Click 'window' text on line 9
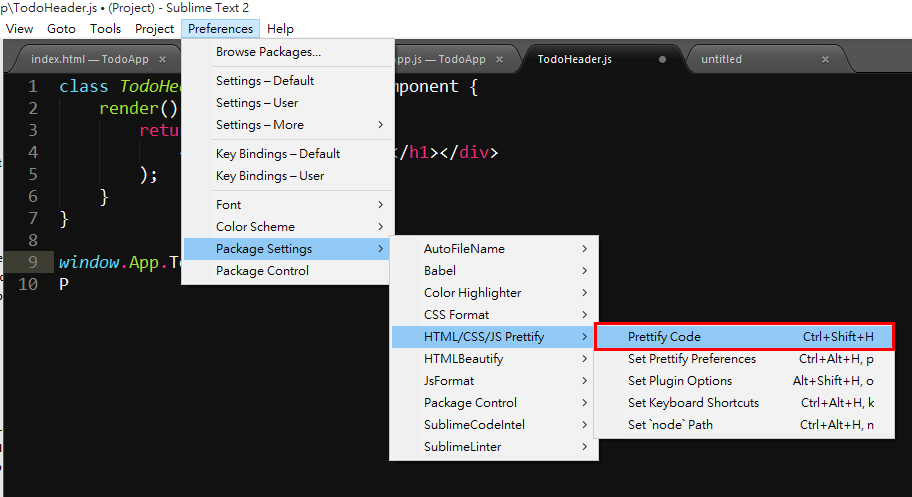 89,262
